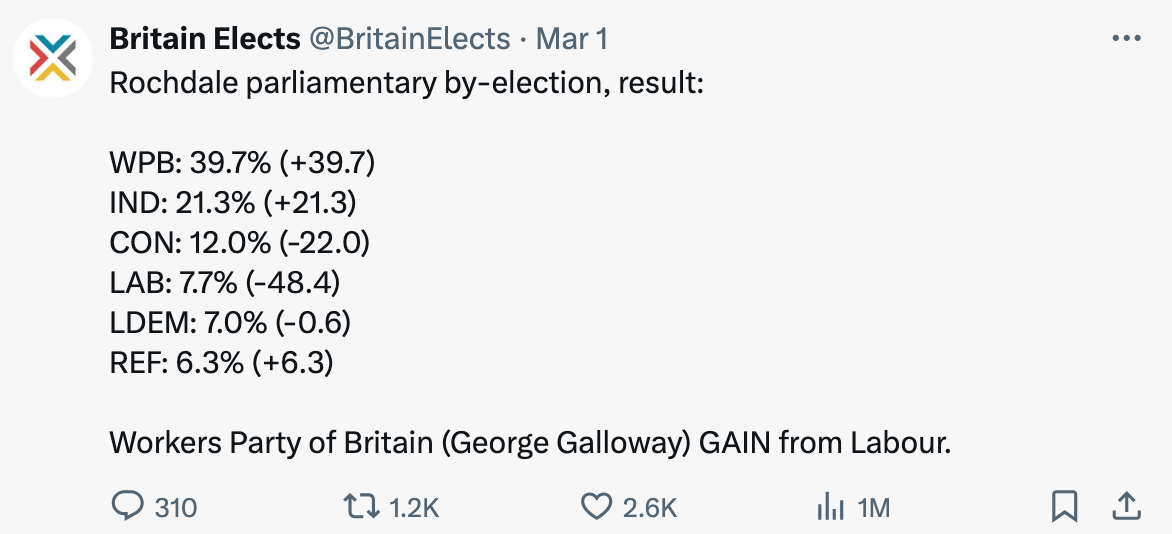Click the LAB: 7.7% result line

224,283
